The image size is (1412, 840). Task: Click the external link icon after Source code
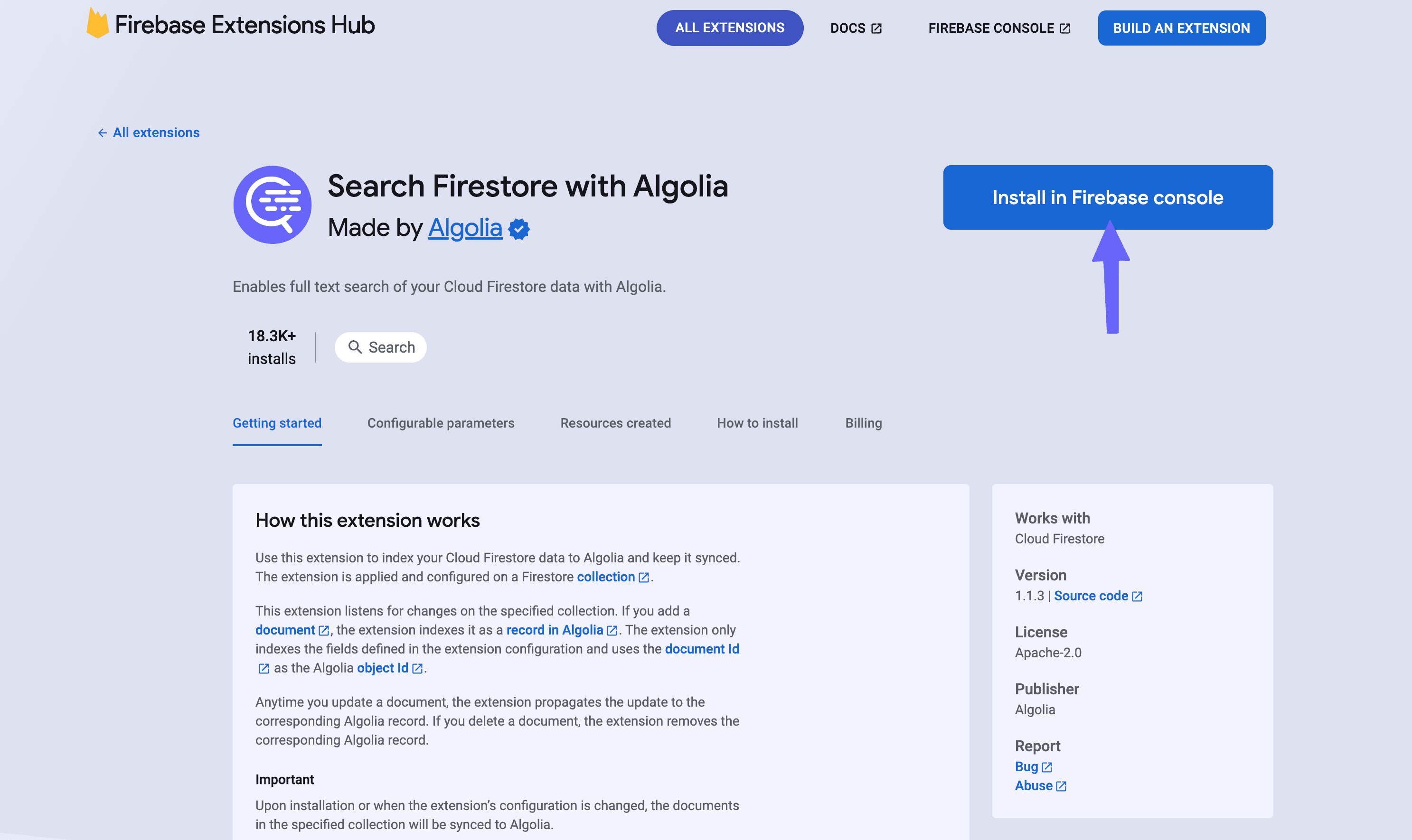point(1138,596)
